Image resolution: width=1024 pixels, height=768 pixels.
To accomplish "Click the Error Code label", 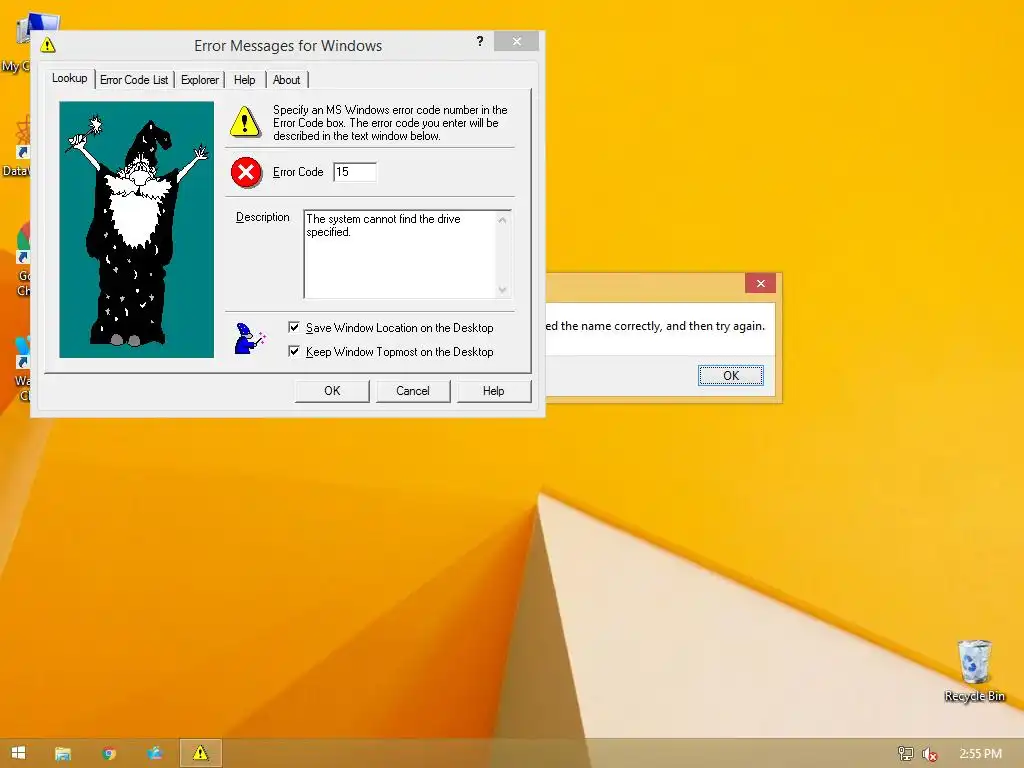I will (298, 172).
